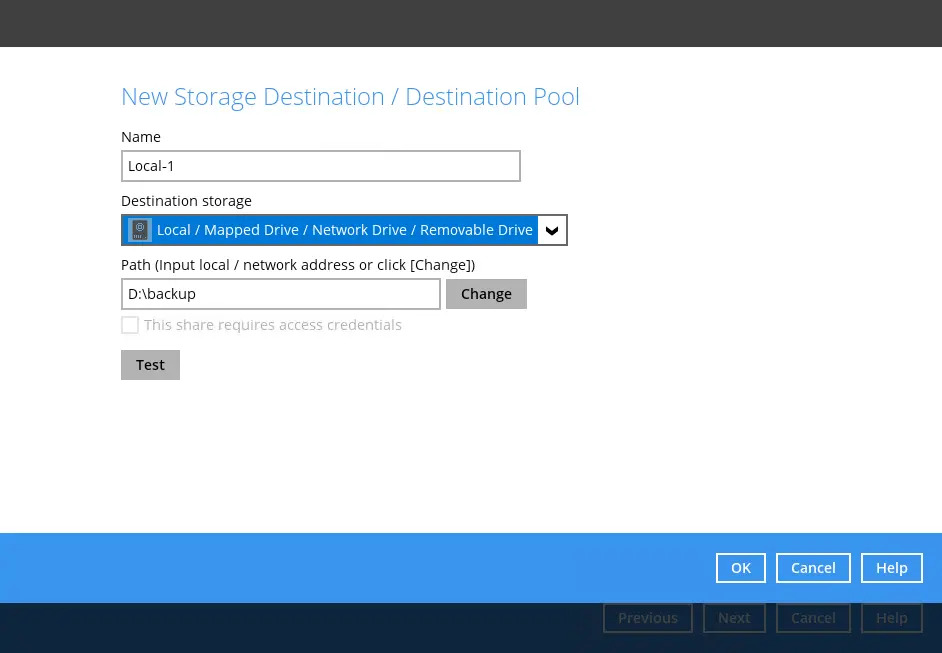The image size is (942, 653).
Task: Click the dimmed Next button
Action: pos(734,618)
